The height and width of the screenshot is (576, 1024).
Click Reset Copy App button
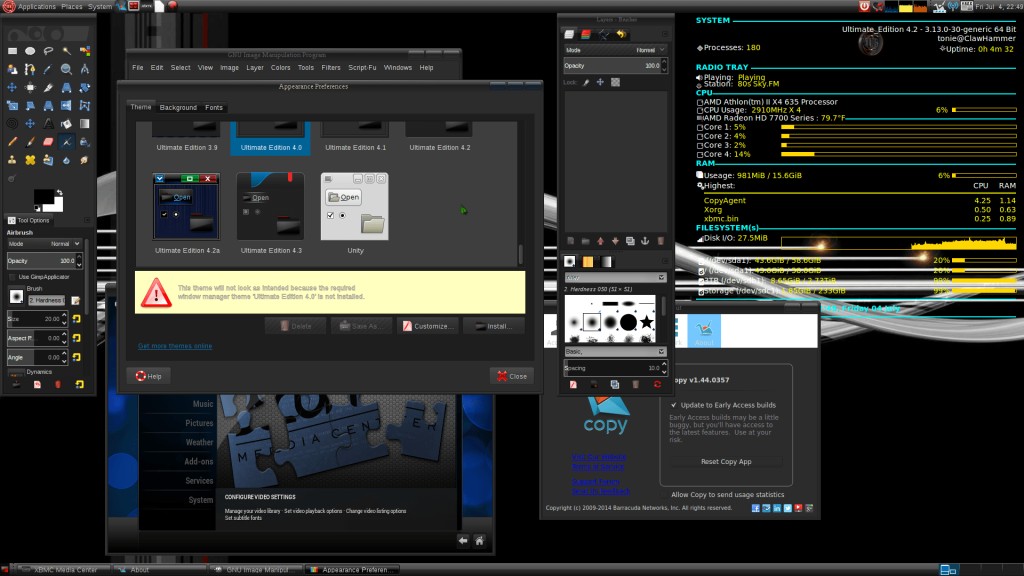click(726, 462)
